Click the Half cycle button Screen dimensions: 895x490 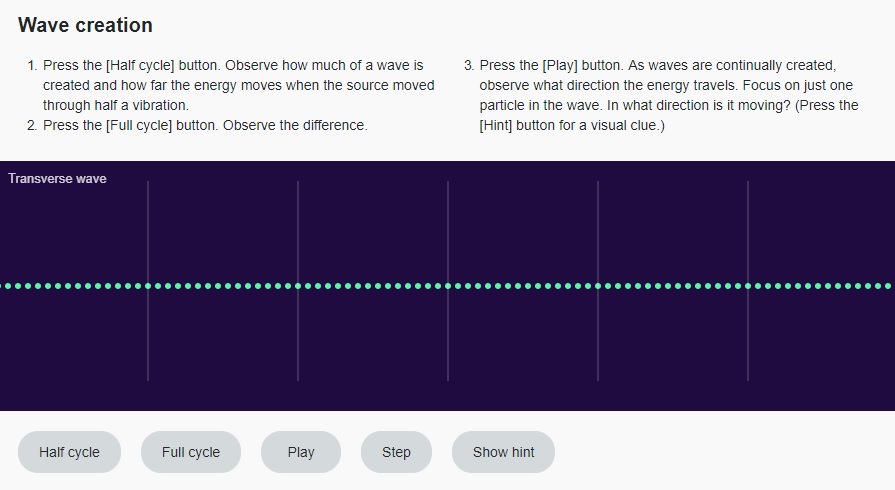point(69,452)
